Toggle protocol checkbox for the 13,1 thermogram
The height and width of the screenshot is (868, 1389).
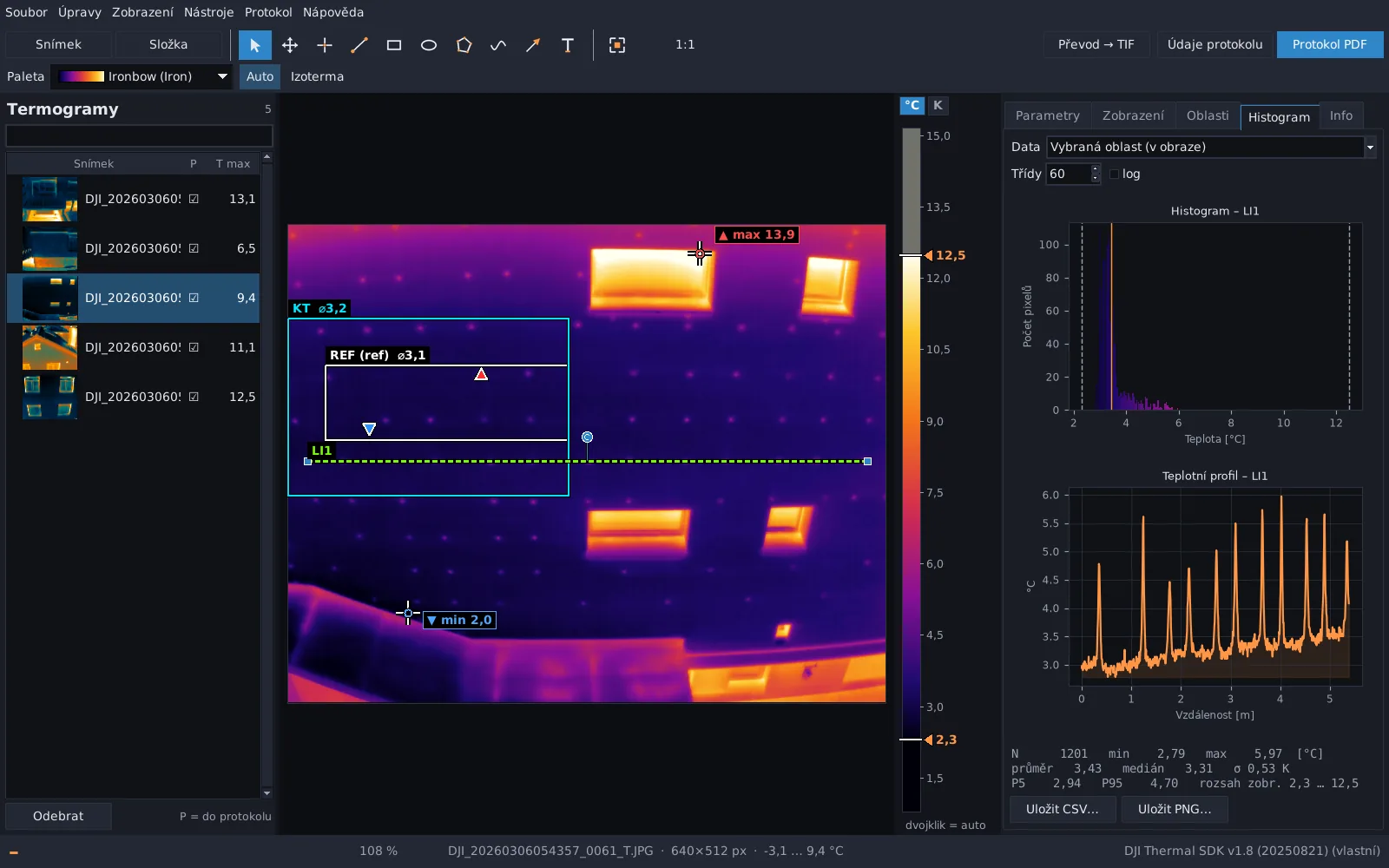[x=194, y=199]
